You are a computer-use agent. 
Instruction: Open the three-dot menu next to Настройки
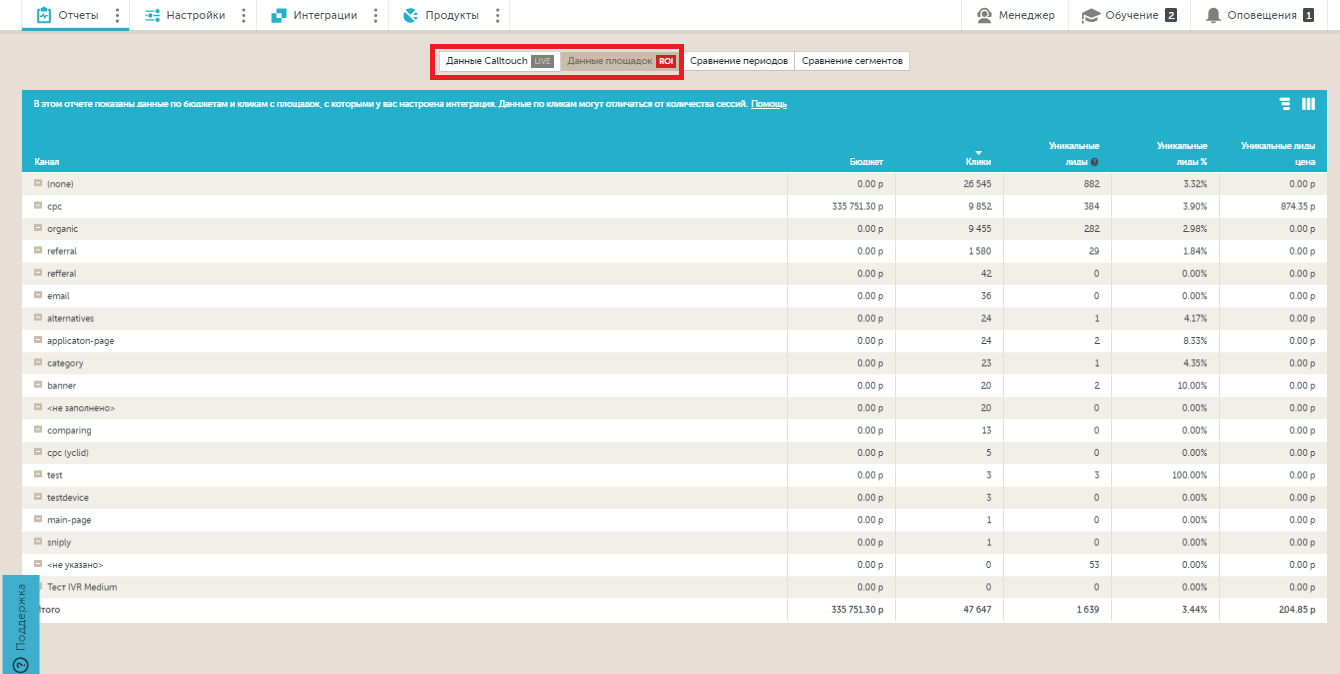click(244, 15)
